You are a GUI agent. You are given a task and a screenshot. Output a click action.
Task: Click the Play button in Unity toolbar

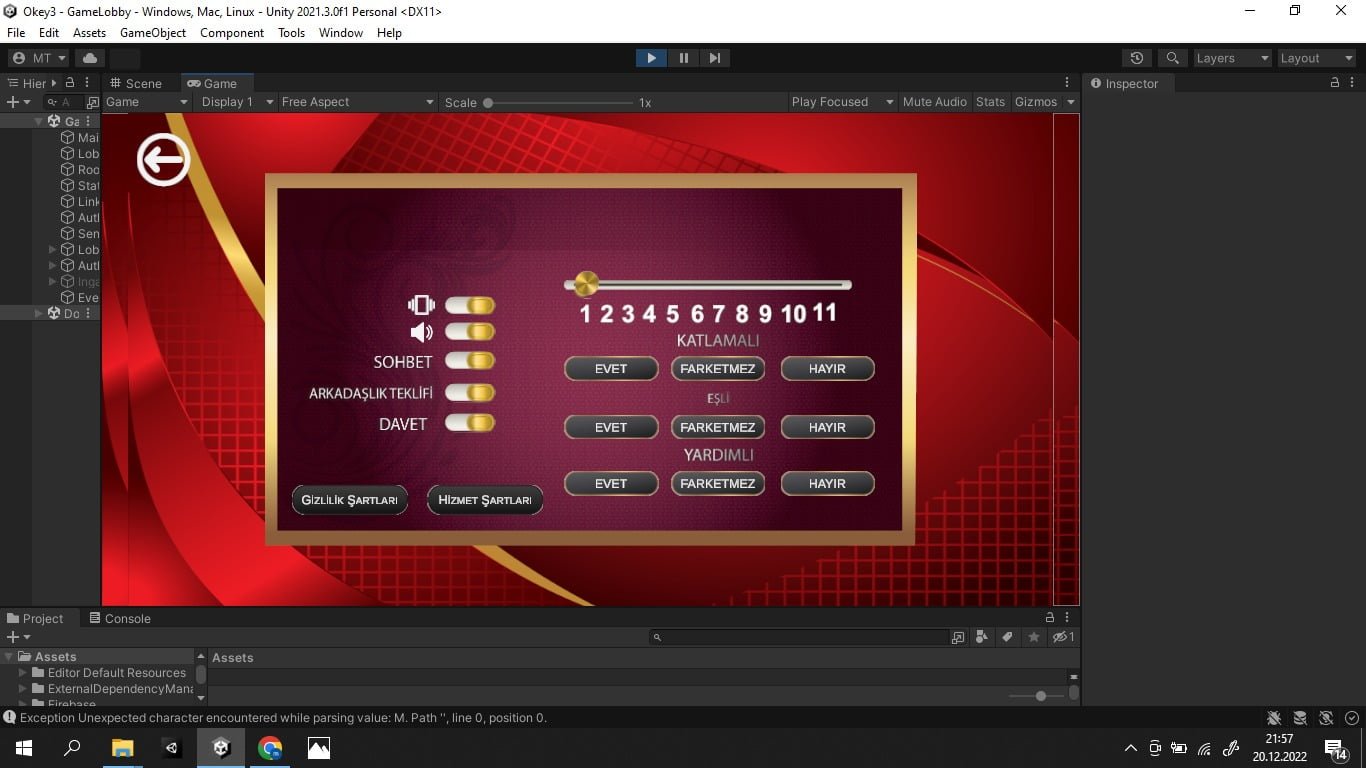[x=651, y=58]
